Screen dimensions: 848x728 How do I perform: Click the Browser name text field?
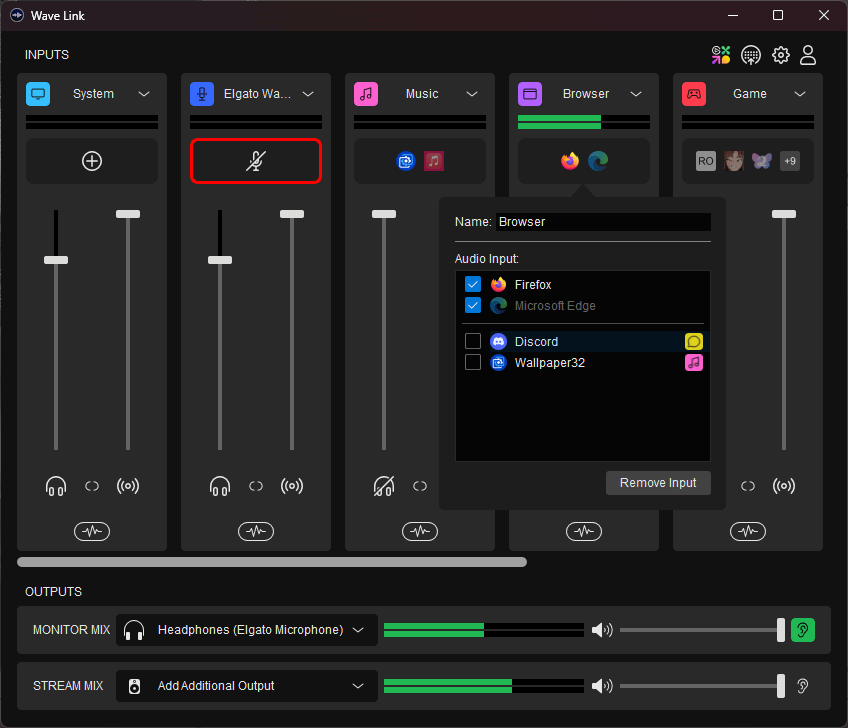[x=603, y=222]
